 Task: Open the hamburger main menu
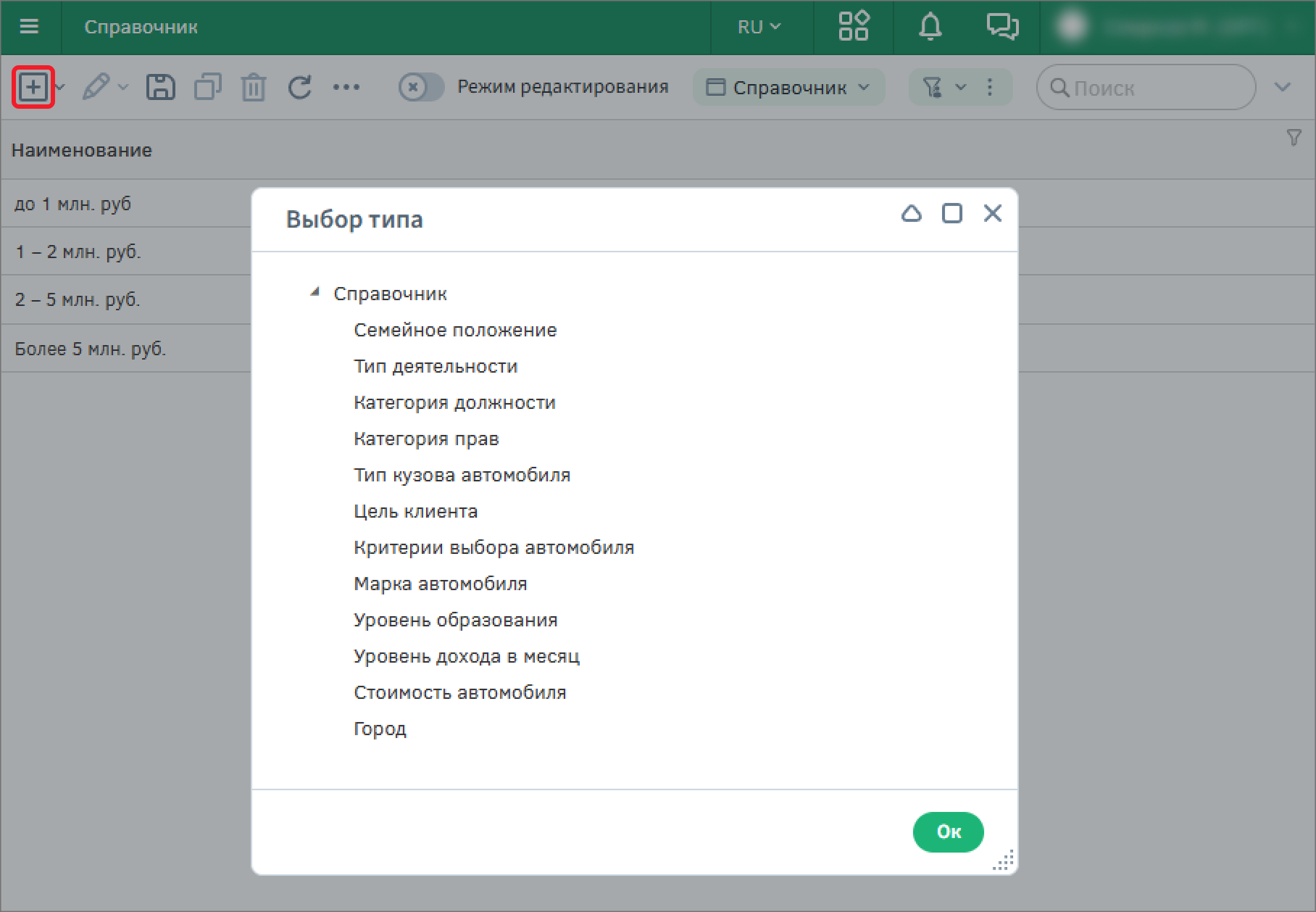(29, 27)
